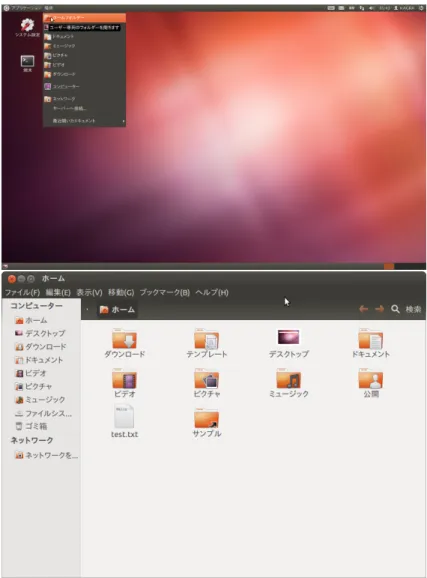Image resolution: width=427 pixels, height=578 pixels.
Task: Click the Ubuntu logo in top panel
Action: pyautogui.click(x=6, y=8)
